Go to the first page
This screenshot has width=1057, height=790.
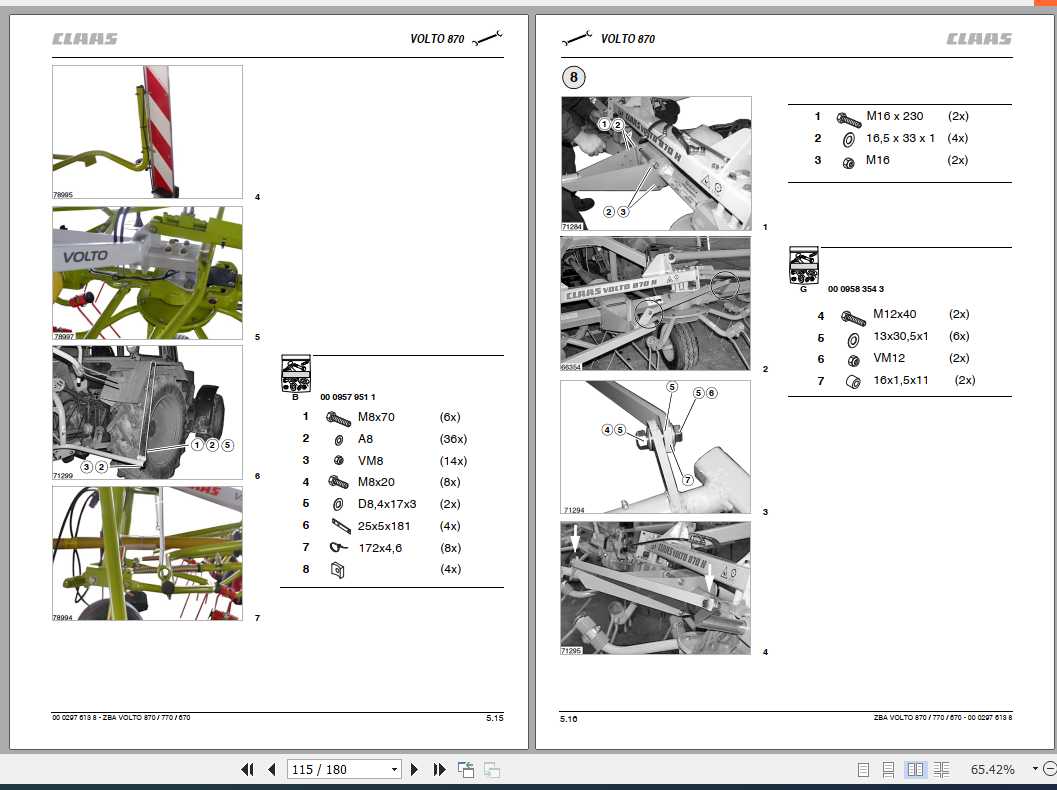click(x=247, y=769)
